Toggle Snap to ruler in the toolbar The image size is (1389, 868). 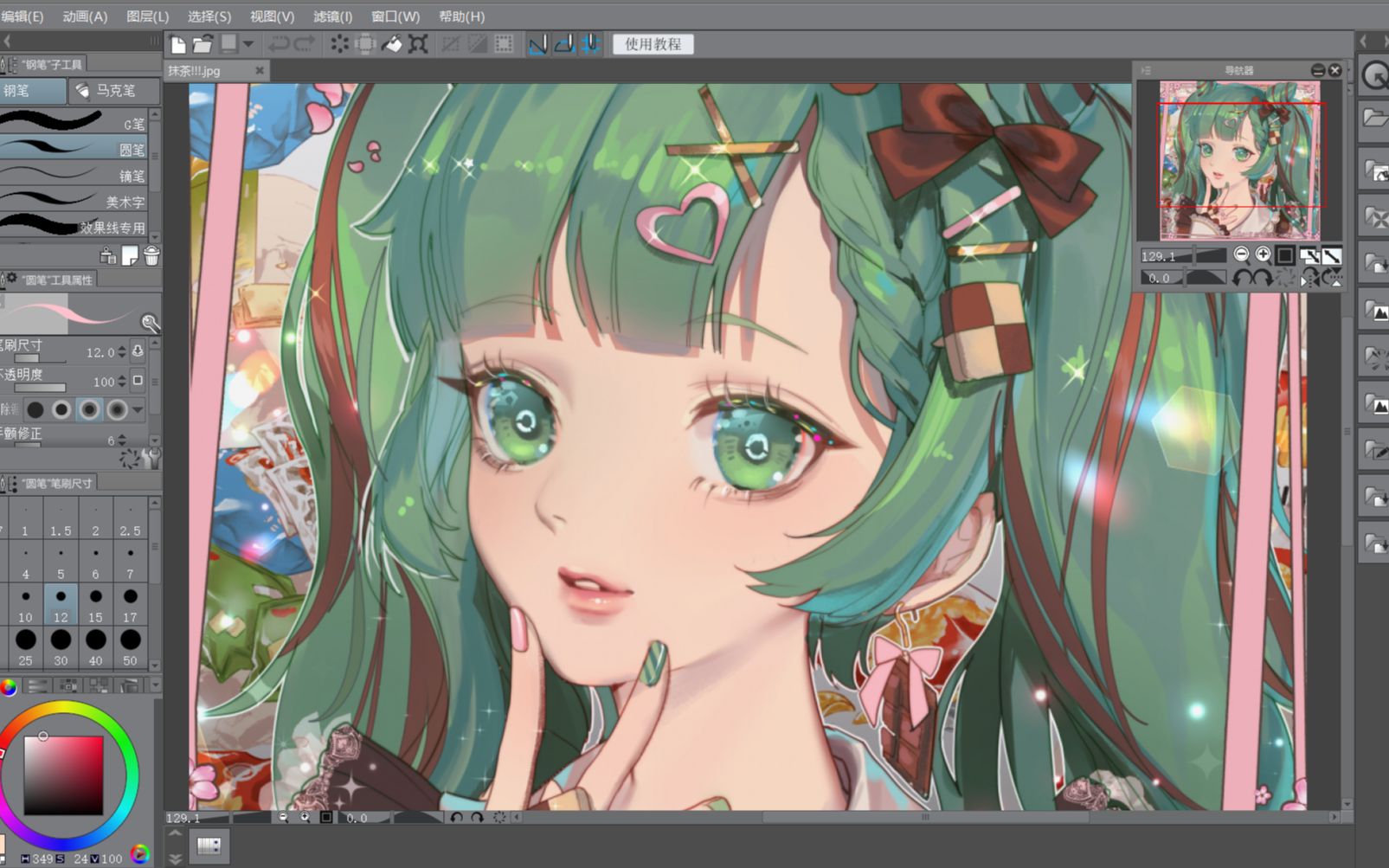pos(537,44)
